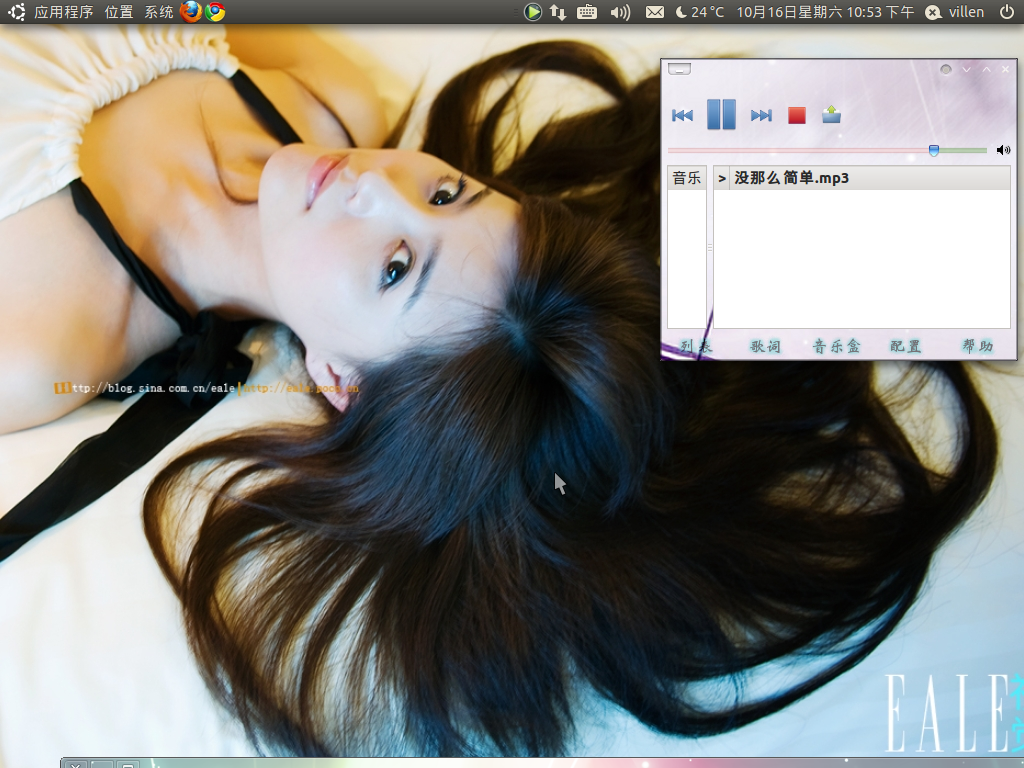Open the 应用程序 applications menu
This screenshot has width=1024, height=768.
click(63, 12)
